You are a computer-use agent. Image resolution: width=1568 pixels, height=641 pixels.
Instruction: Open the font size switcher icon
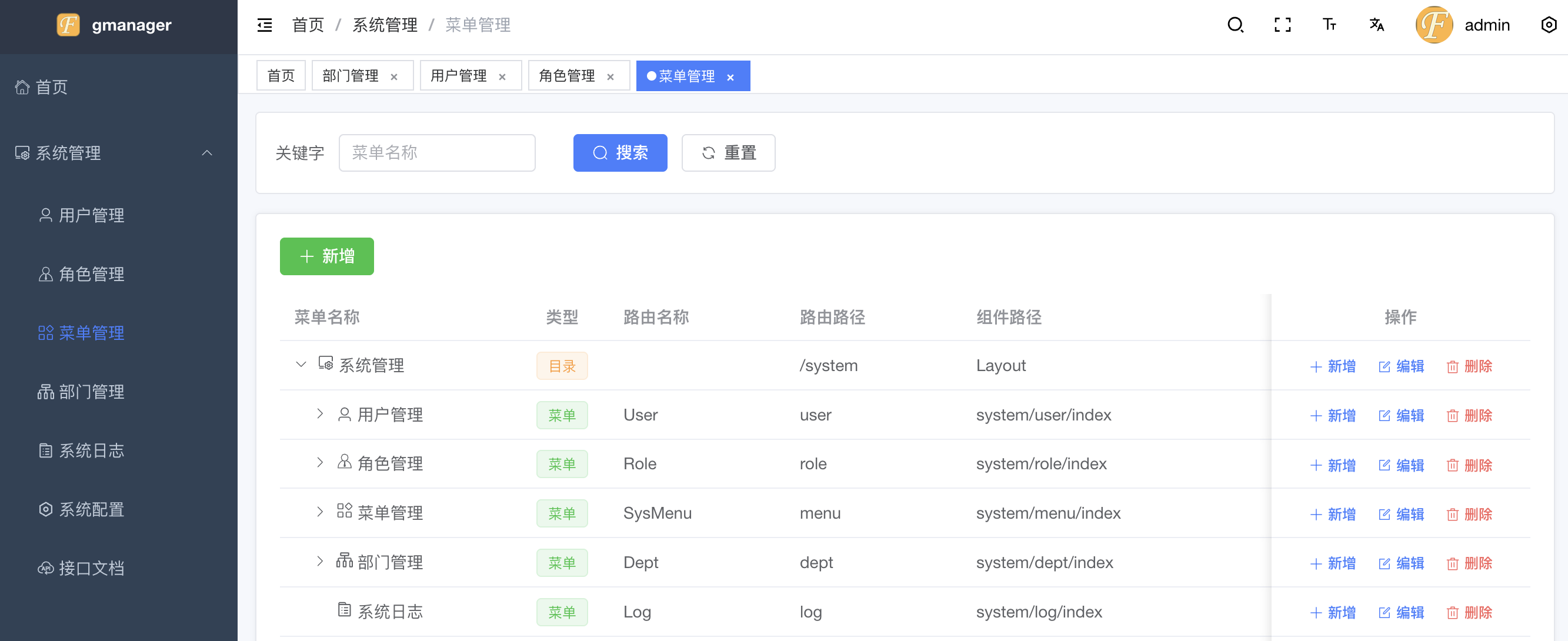click(x=1329, y=25)
